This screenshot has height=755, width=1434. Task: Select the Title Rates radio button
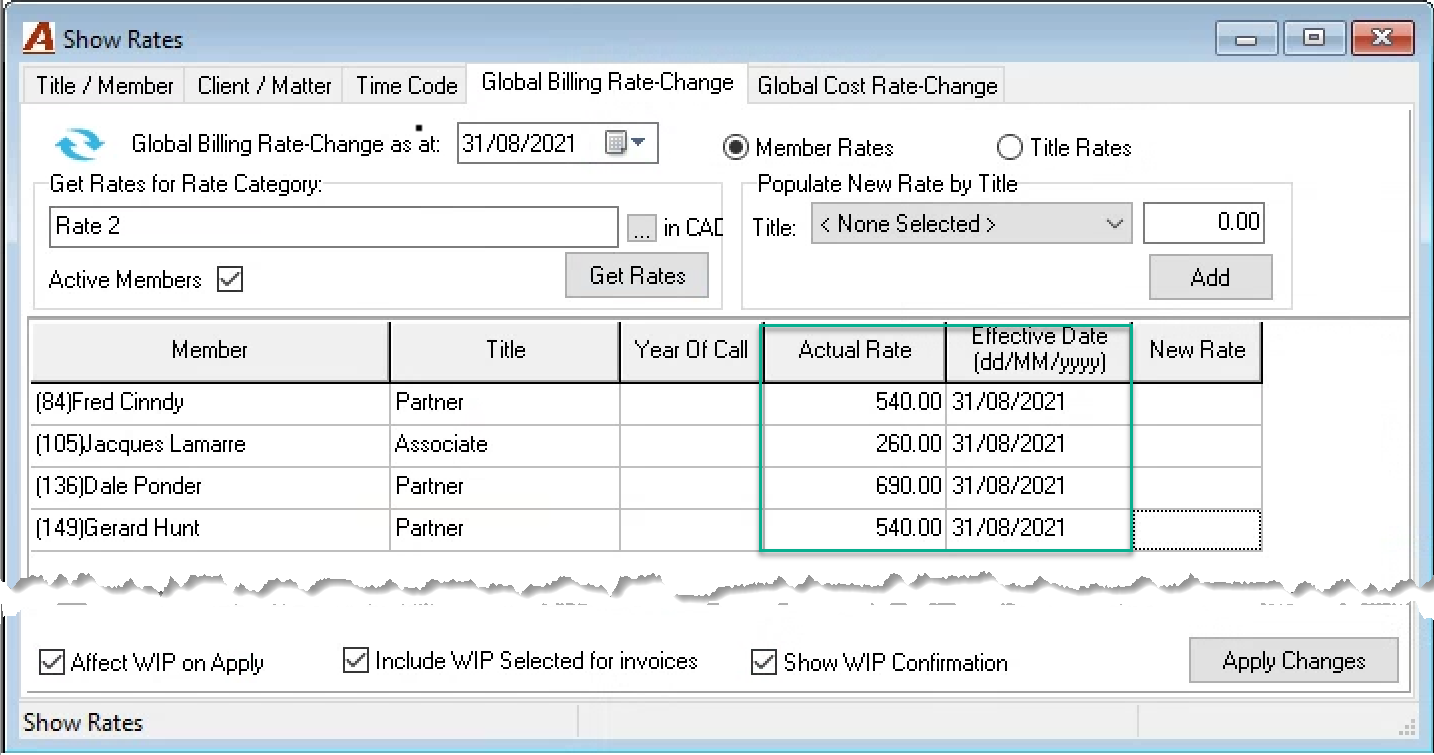pyautogui.click(x=1010, y=148)
